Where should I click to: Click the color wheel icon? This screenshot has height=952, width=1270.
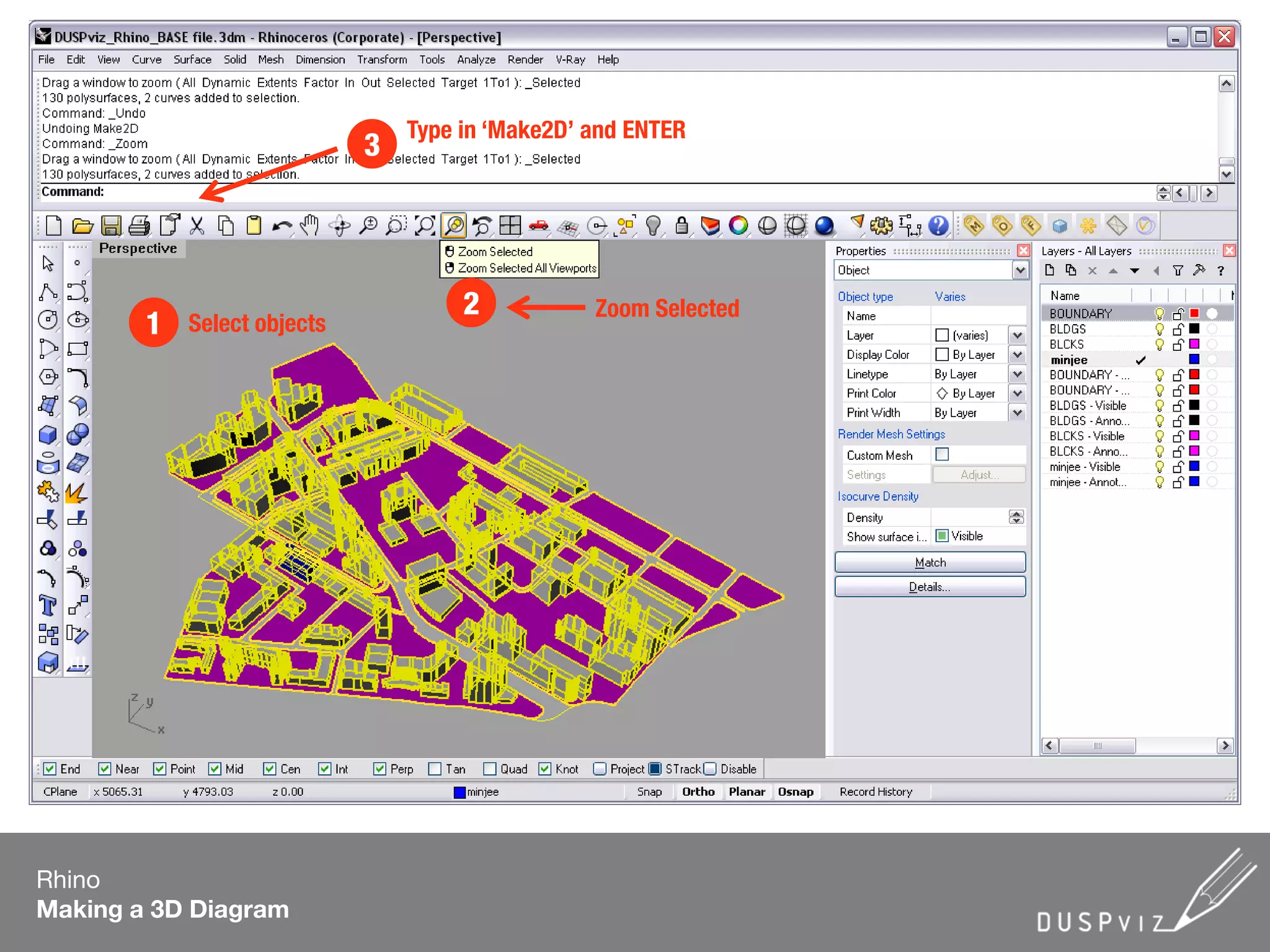point(739,226)
